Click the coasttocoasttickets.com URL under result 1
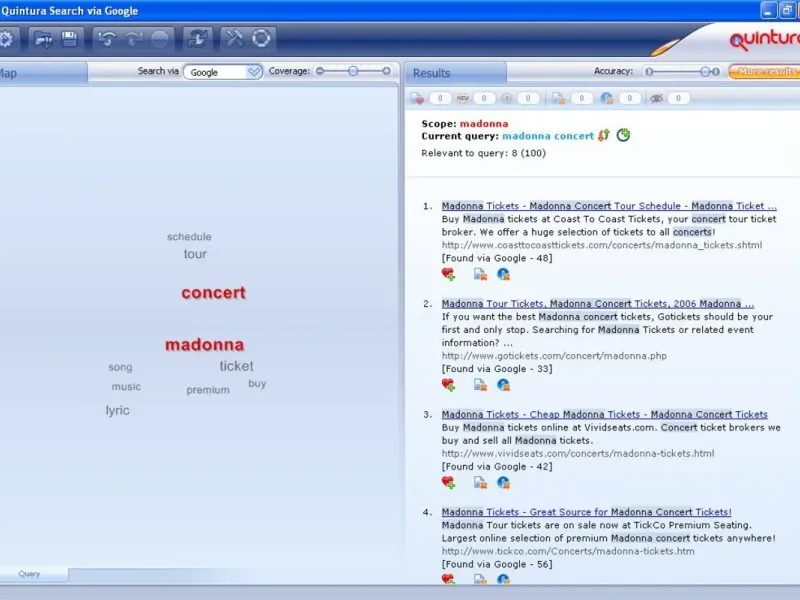 click(602, 245)
